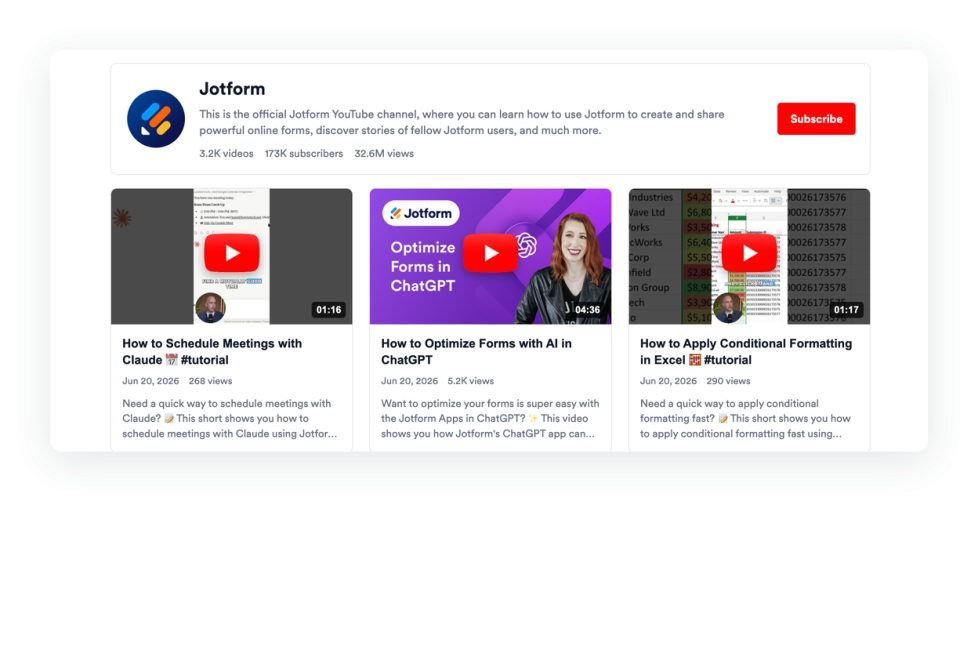This screenshot has height=646, width=978.
Task: Click description starting 'Need a quick way to schedule'
Action: pos(230,418)
